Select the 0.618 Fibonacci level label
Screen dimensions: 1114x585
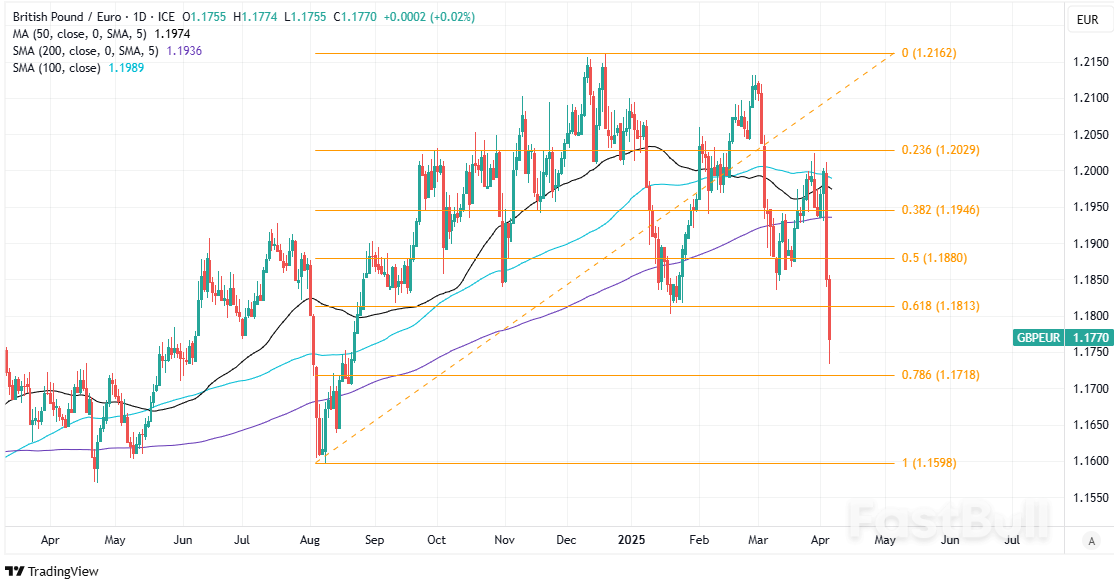pyautogui.click(x=940, y=305)
